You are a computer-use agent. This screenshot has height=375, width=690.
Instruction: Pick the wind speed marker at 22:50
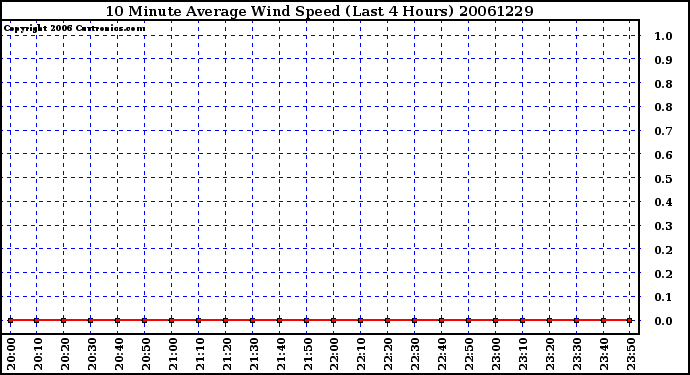tap(468, 320)
